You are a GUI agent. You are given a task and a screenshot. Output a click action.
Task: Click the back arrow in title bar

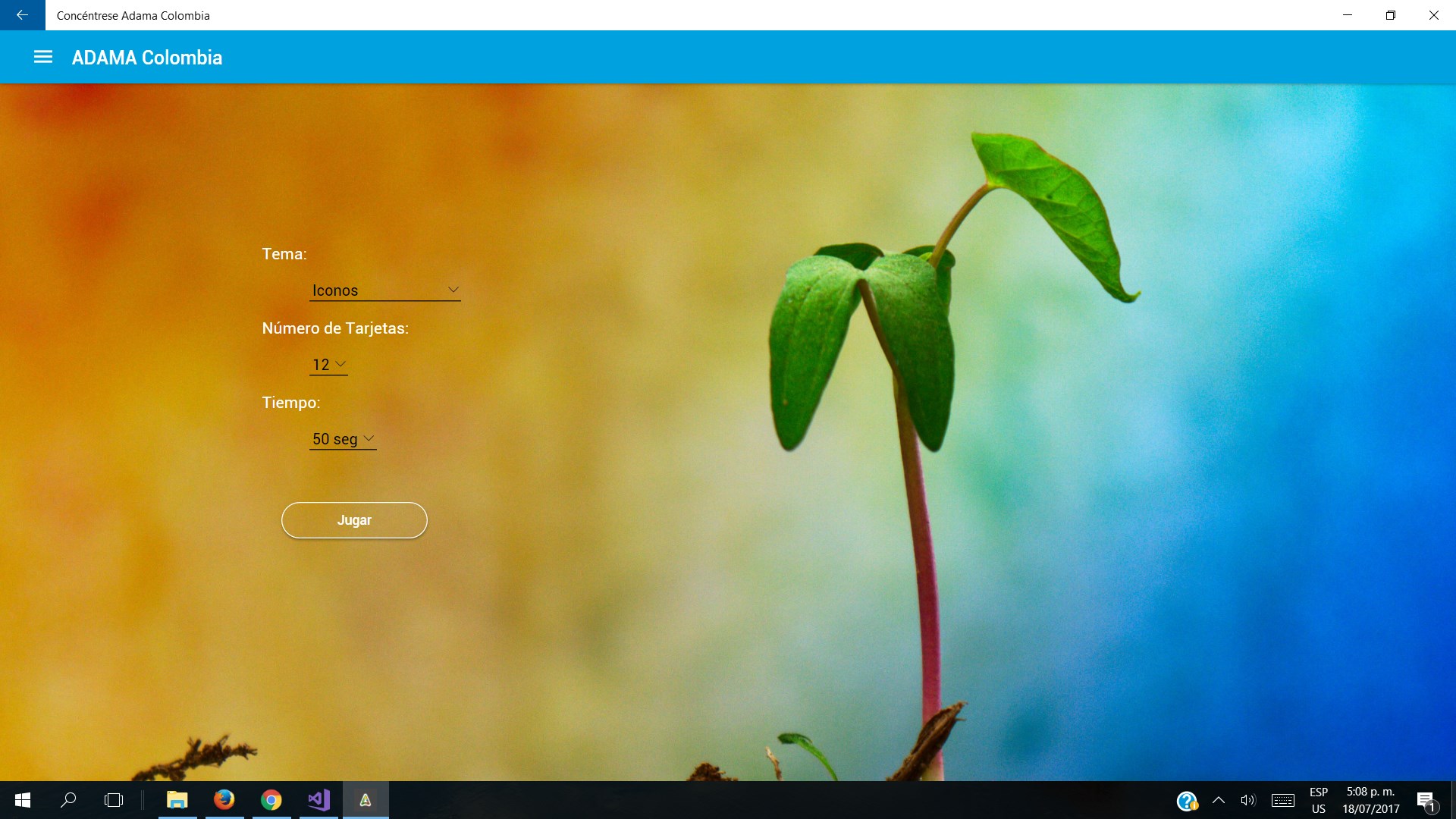point(22,15)
